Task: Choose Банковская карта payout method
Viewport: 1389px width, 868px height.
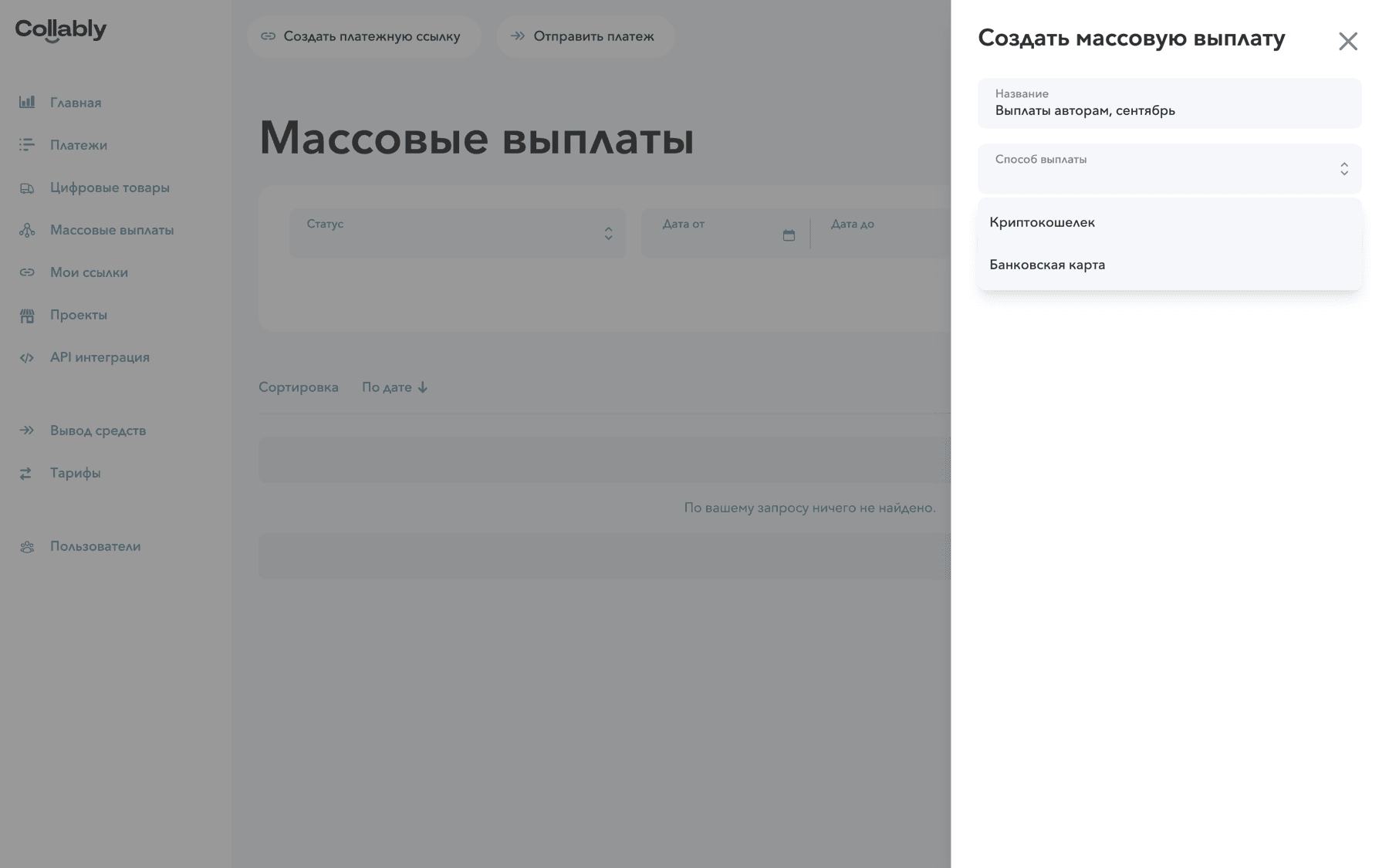Action: [x=1169, y=265]
